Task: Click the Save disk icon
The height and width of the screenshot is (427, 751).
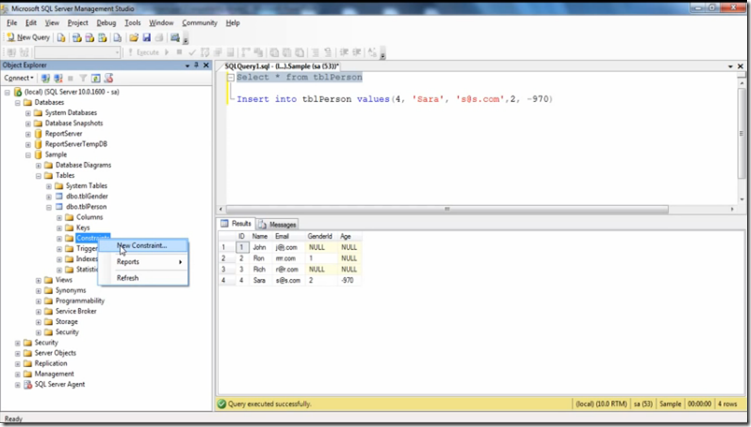Action: 147,37
